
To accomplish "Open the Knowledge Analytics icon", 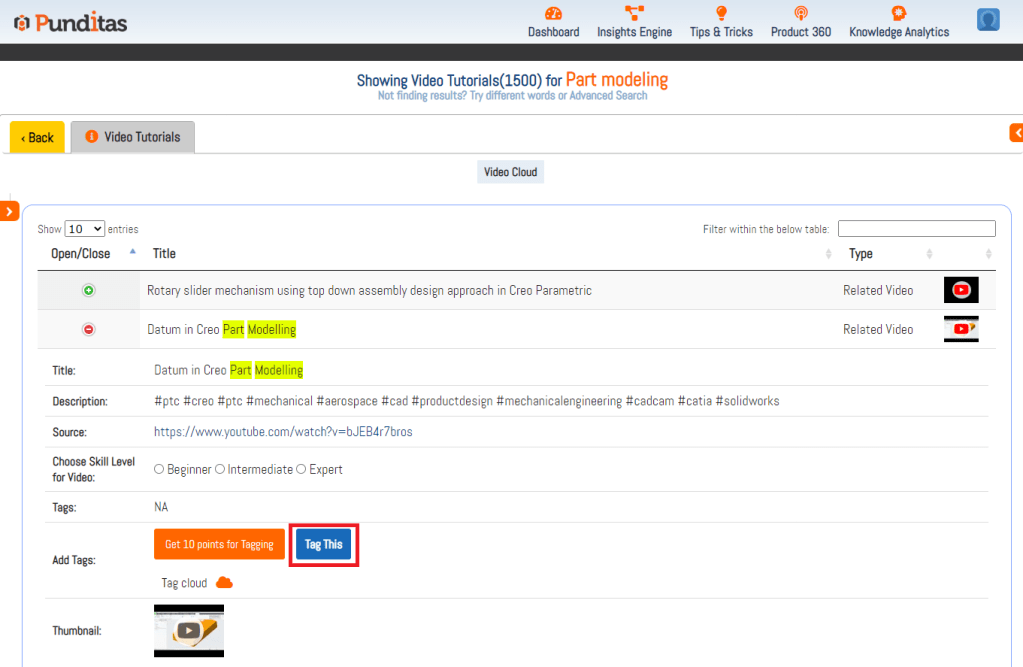I will click(x=898, y=14).
